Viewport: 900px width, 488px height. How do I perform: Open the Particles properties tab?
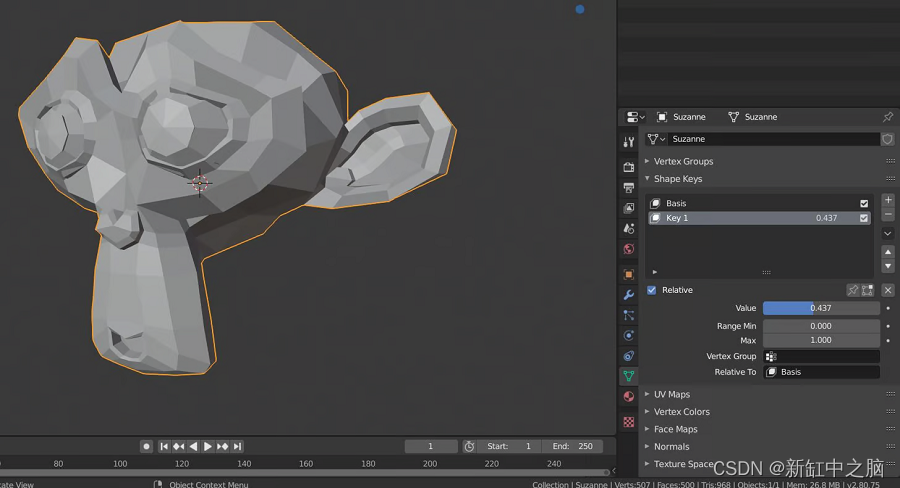(x=629, y=315)
